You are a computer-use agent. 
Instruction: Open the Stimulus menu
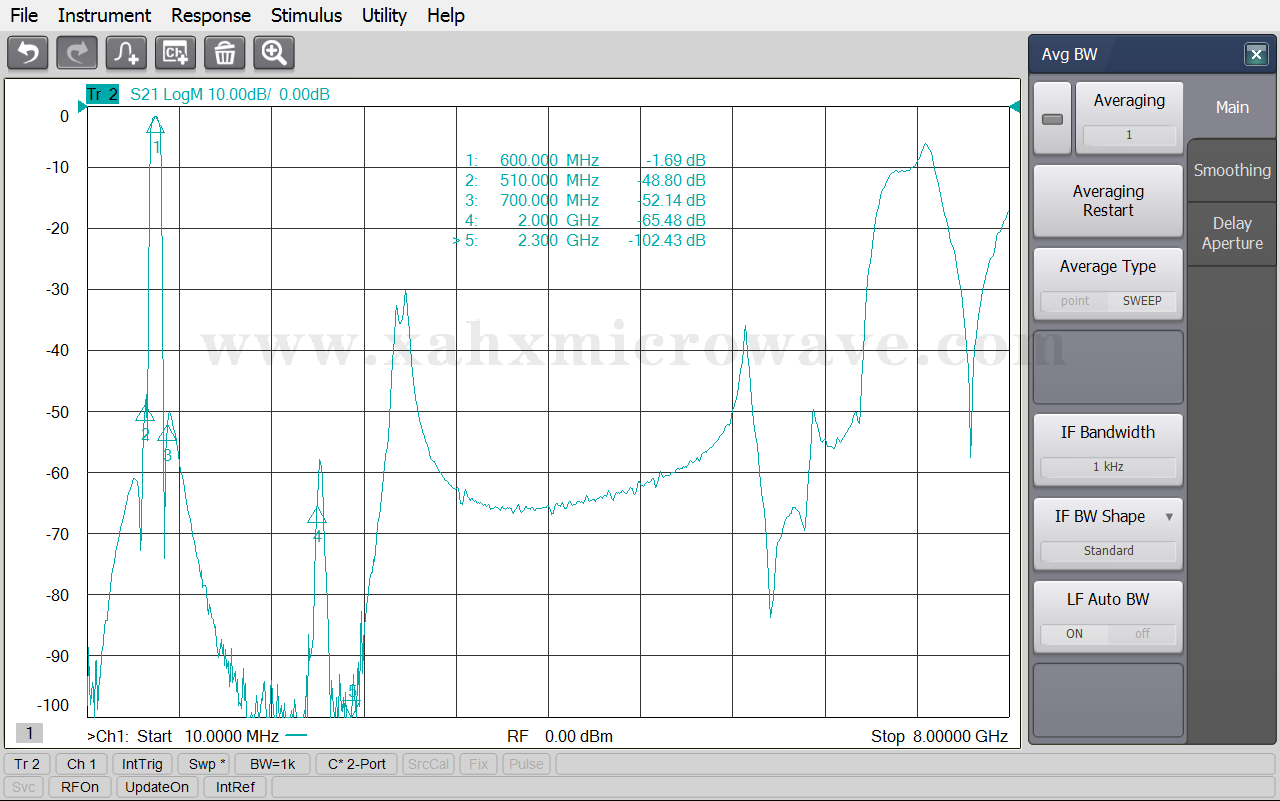coord(306,15)
